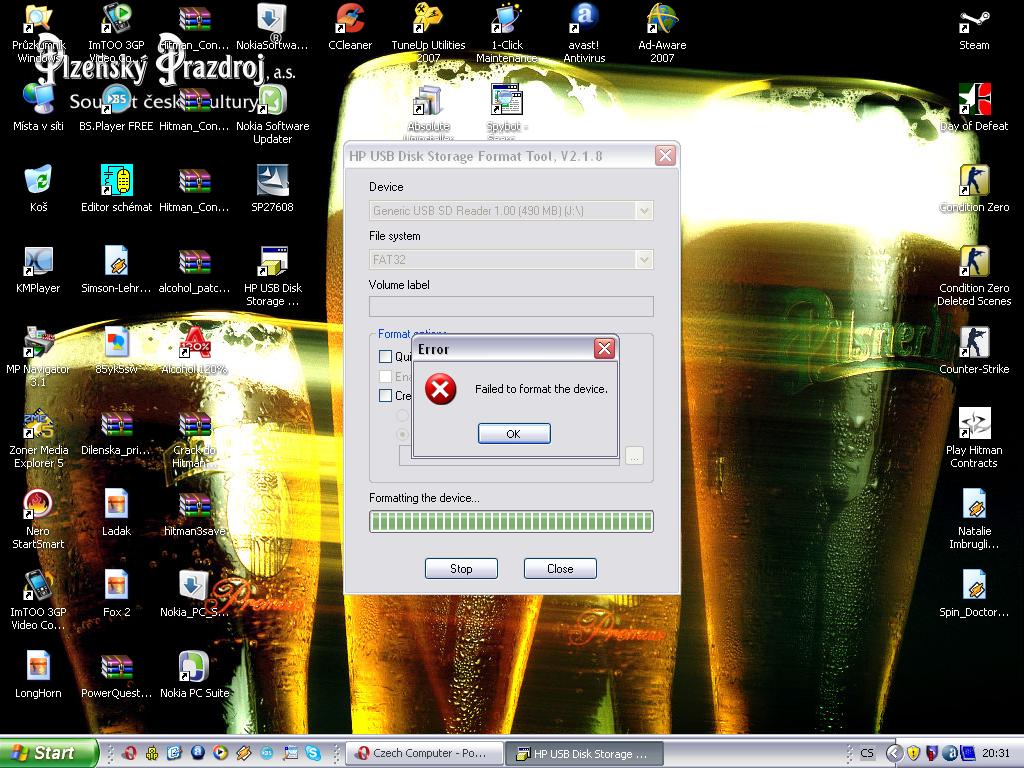The height and width of the screenshot is (768, 1024).
Task: Open CCleaner desktop icon
Action: coord(350,26)
